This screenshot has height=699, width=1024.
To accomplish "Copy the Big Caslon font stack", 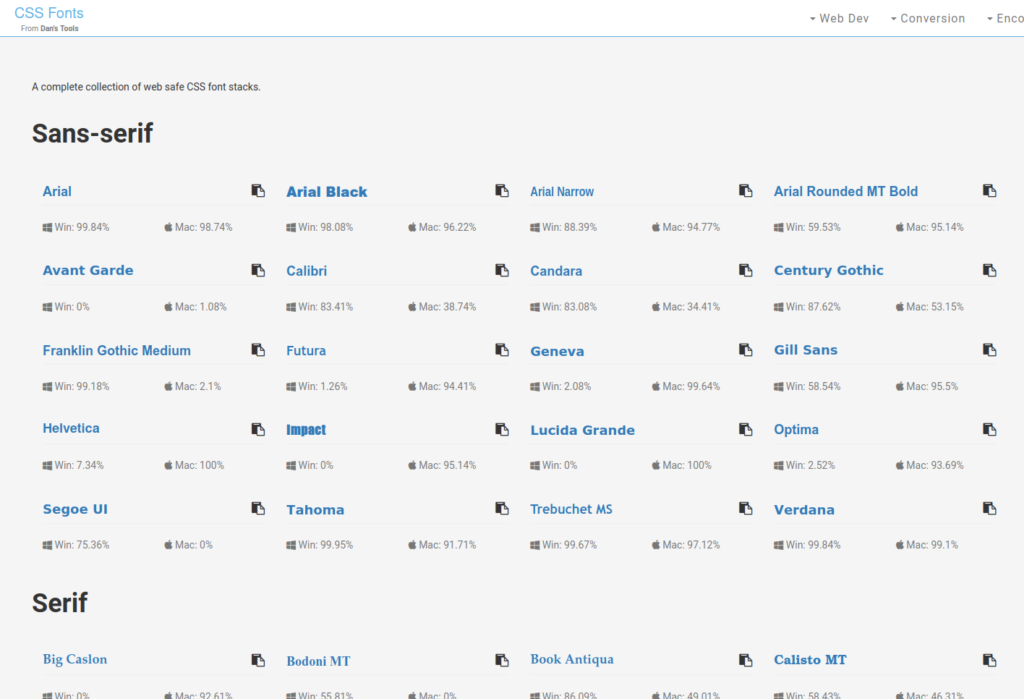I will (x=258, y=660).
